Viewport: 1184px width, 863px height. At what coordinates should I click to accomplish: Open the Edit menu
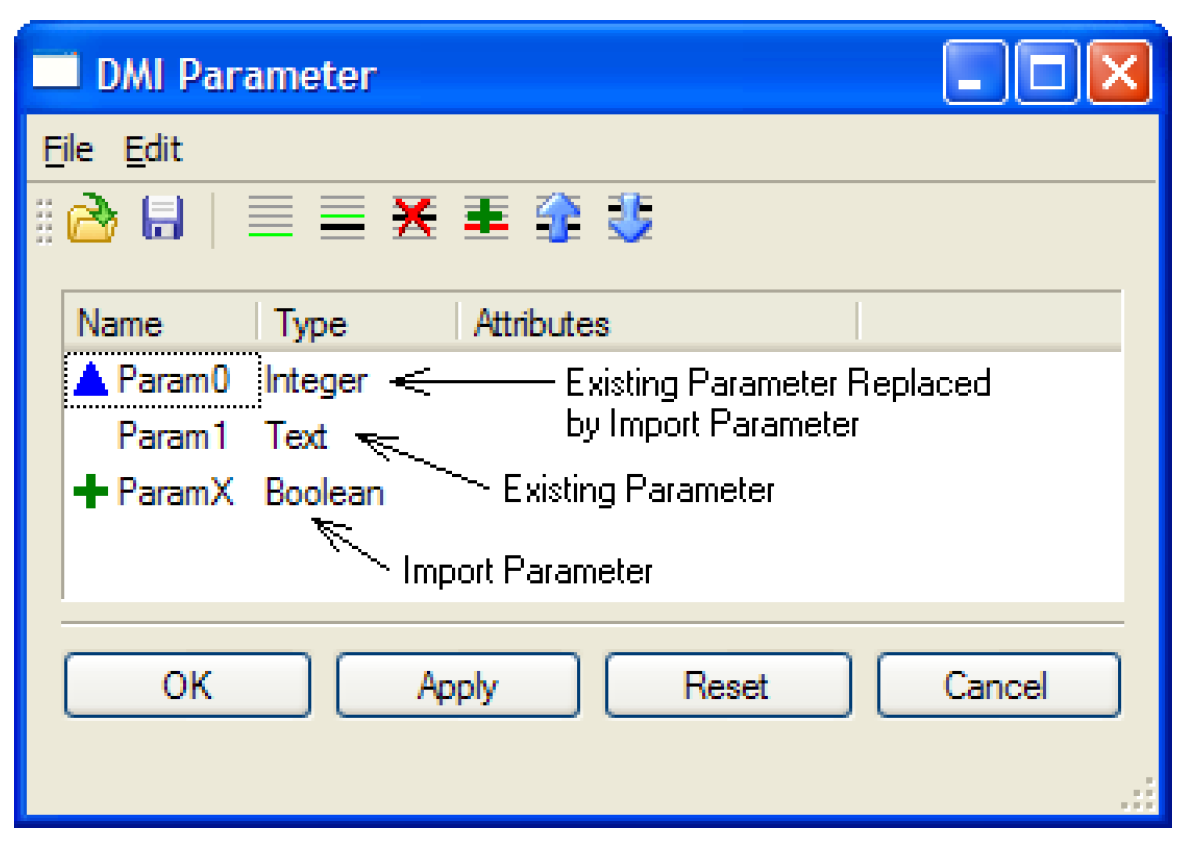(153, 150)
